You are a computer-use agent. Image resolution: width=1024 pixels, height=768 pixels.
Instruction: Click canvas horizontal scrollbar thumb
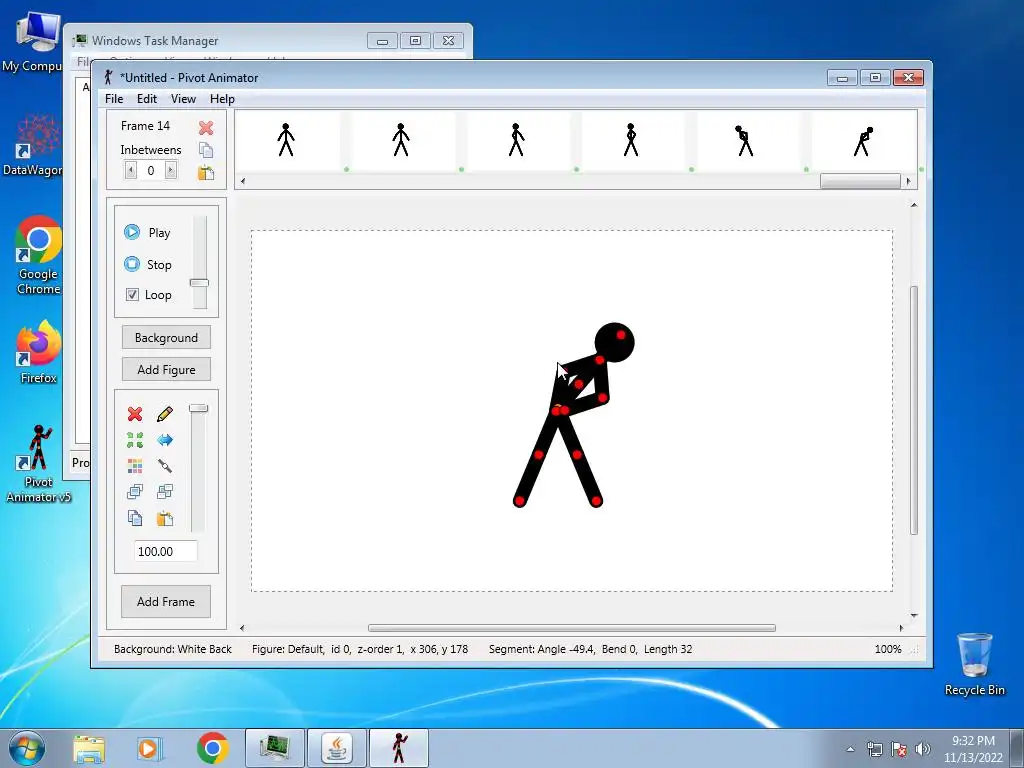tap(571, 628)
